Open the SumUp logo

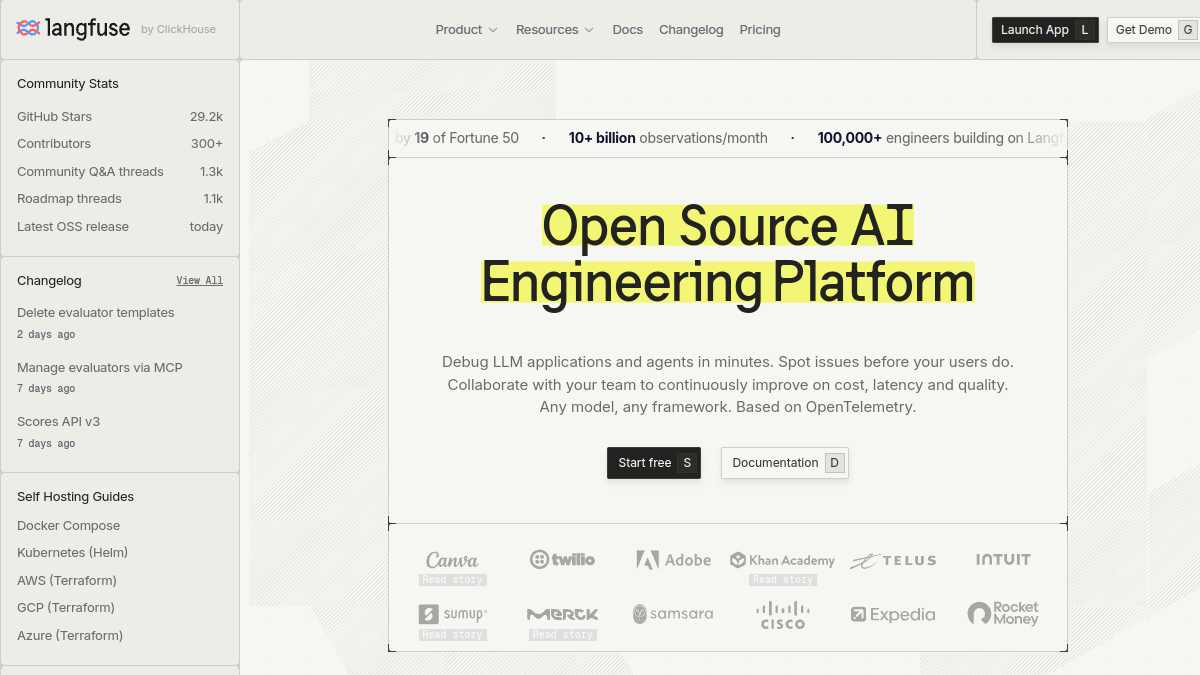[x=453, y=614]
